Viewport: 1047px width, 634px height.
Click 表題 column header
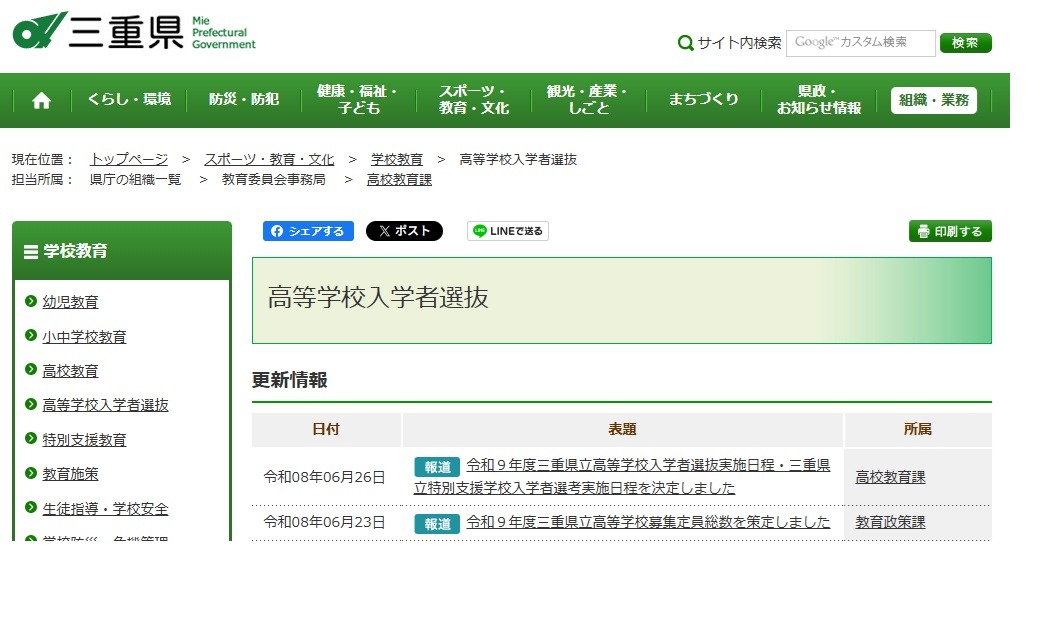(x=622, y=429)
